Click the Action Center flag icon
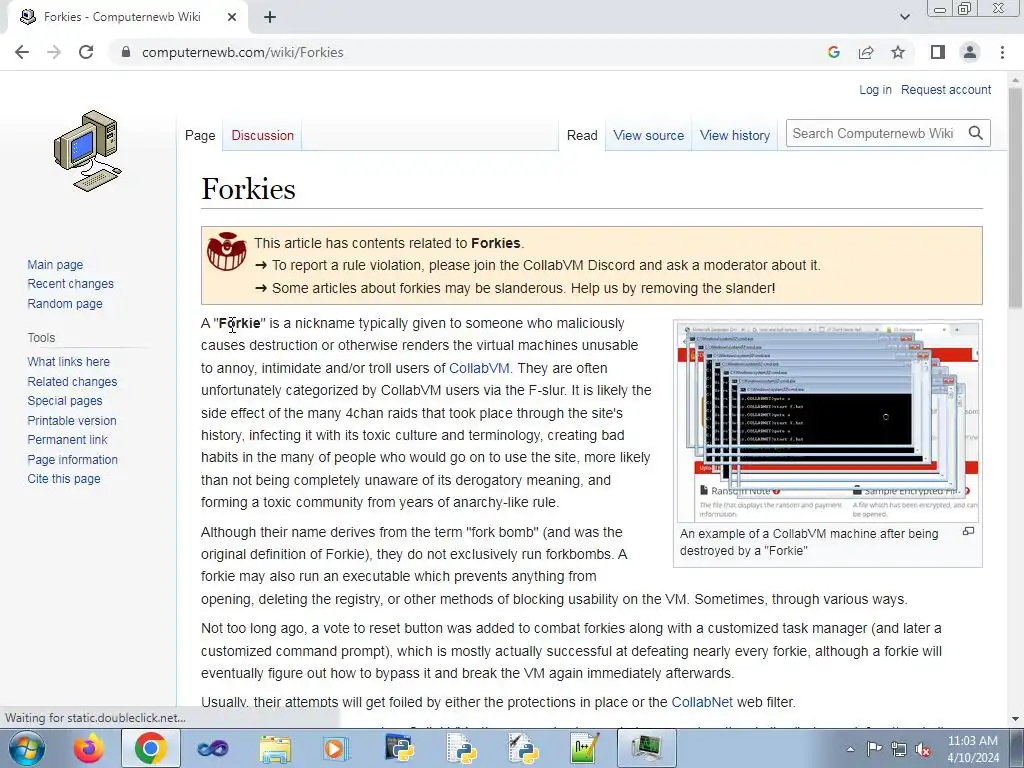 (x=874, y=749)
